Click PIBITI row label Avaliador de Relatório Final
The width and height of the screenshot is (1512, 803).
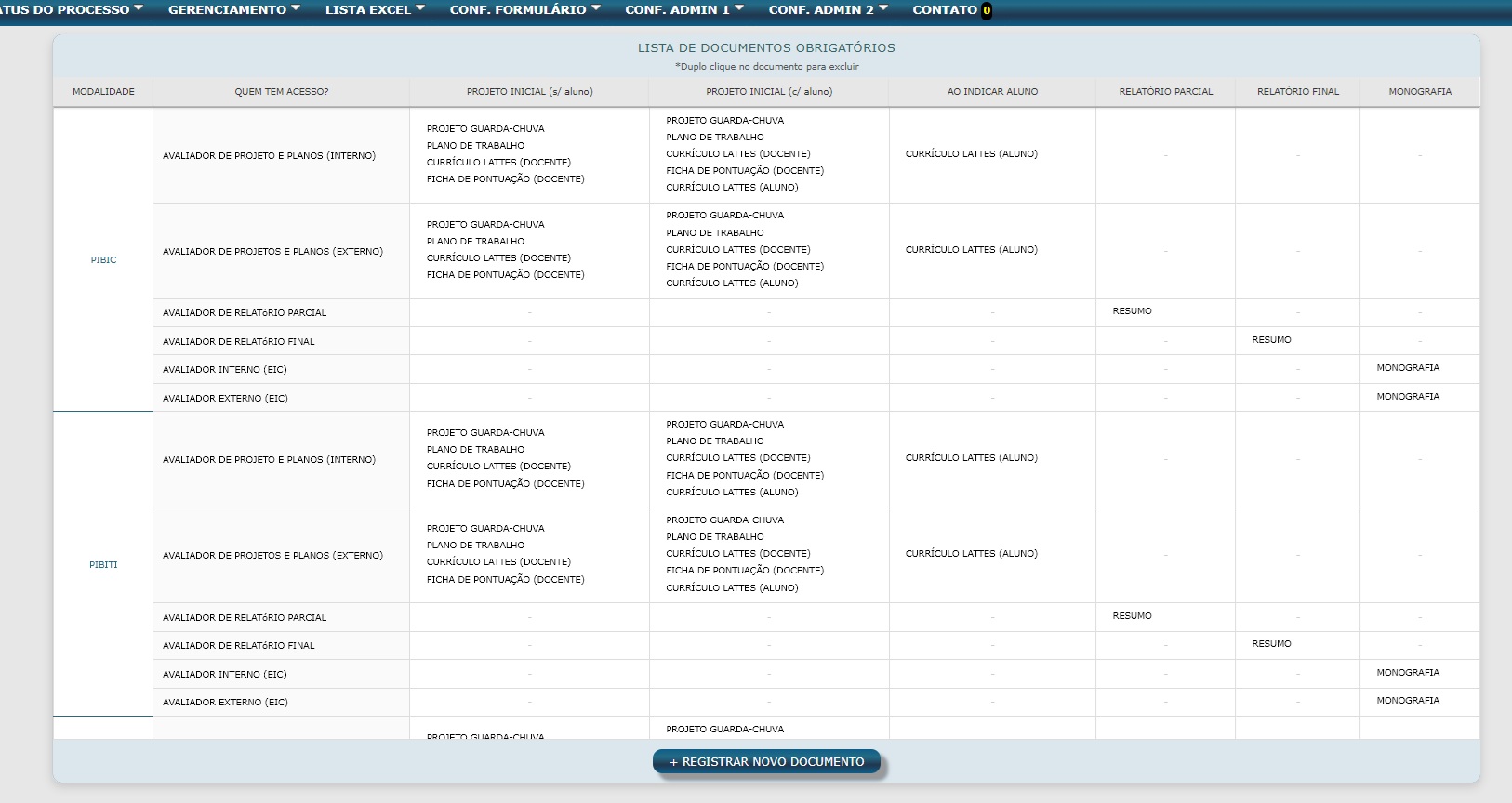(239, 646)
